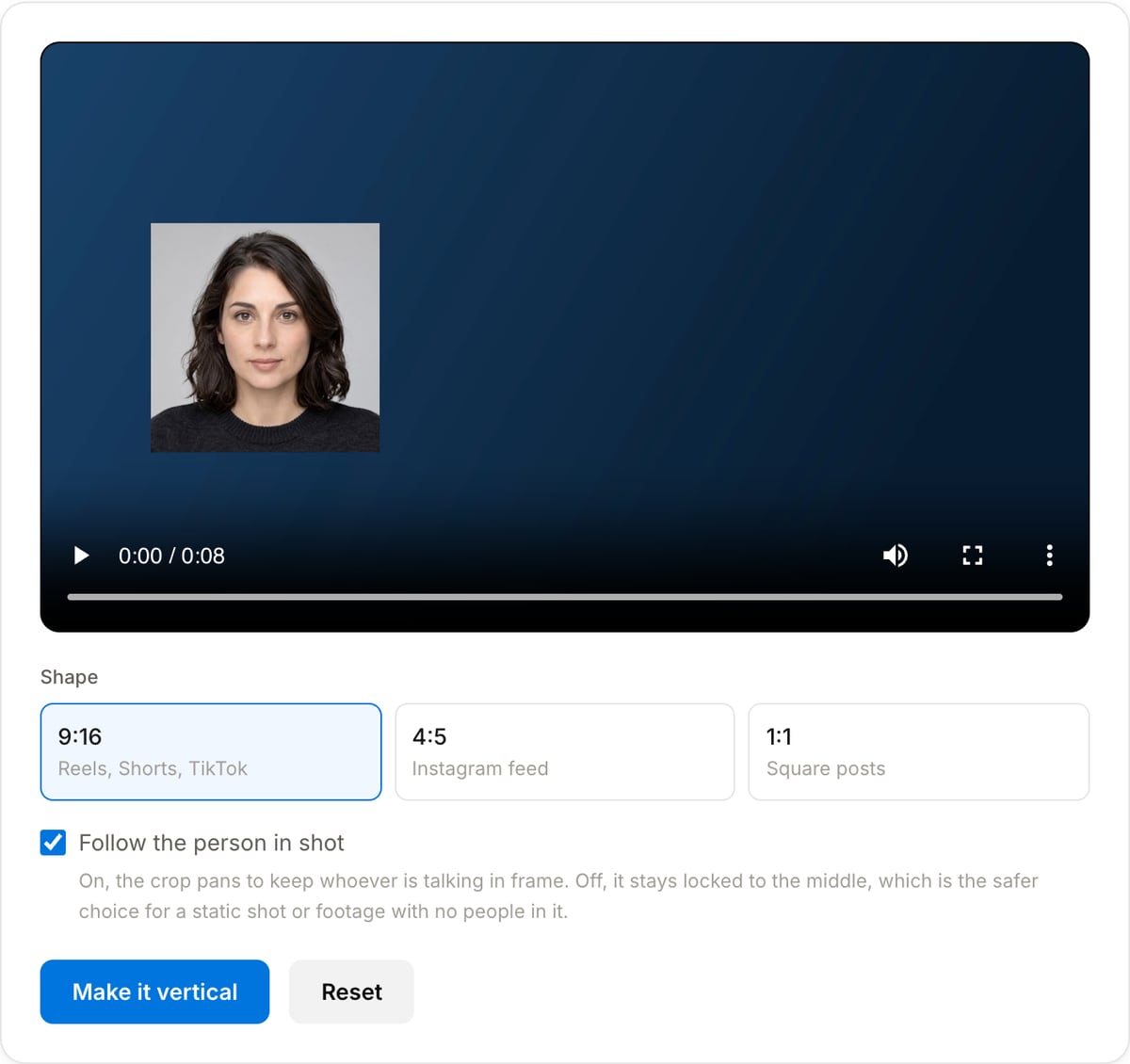
Task: Select the 9:16 Reels, Shorts, TikTok shape
Action: click(x=211, y=751)
